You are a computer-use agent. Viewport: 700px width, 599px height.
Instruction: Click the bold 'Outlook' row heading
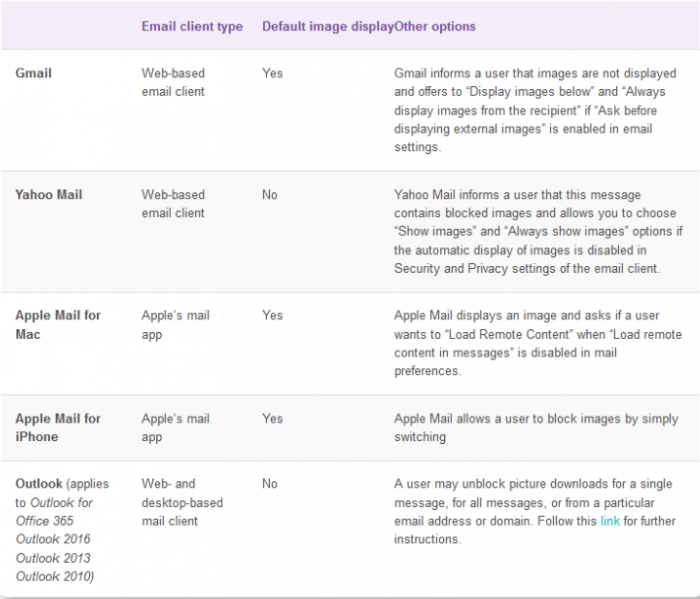click(39, 483)
